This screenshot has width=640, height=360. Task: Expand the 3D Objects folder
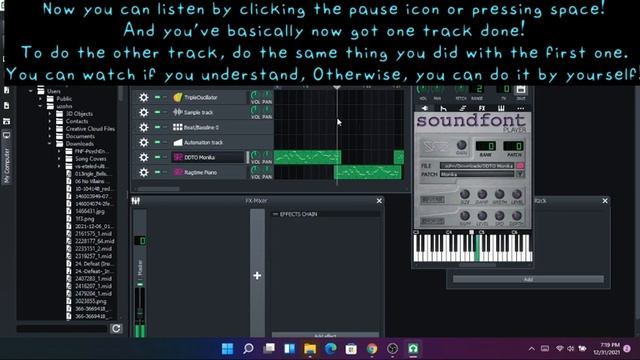click(50, 114)
